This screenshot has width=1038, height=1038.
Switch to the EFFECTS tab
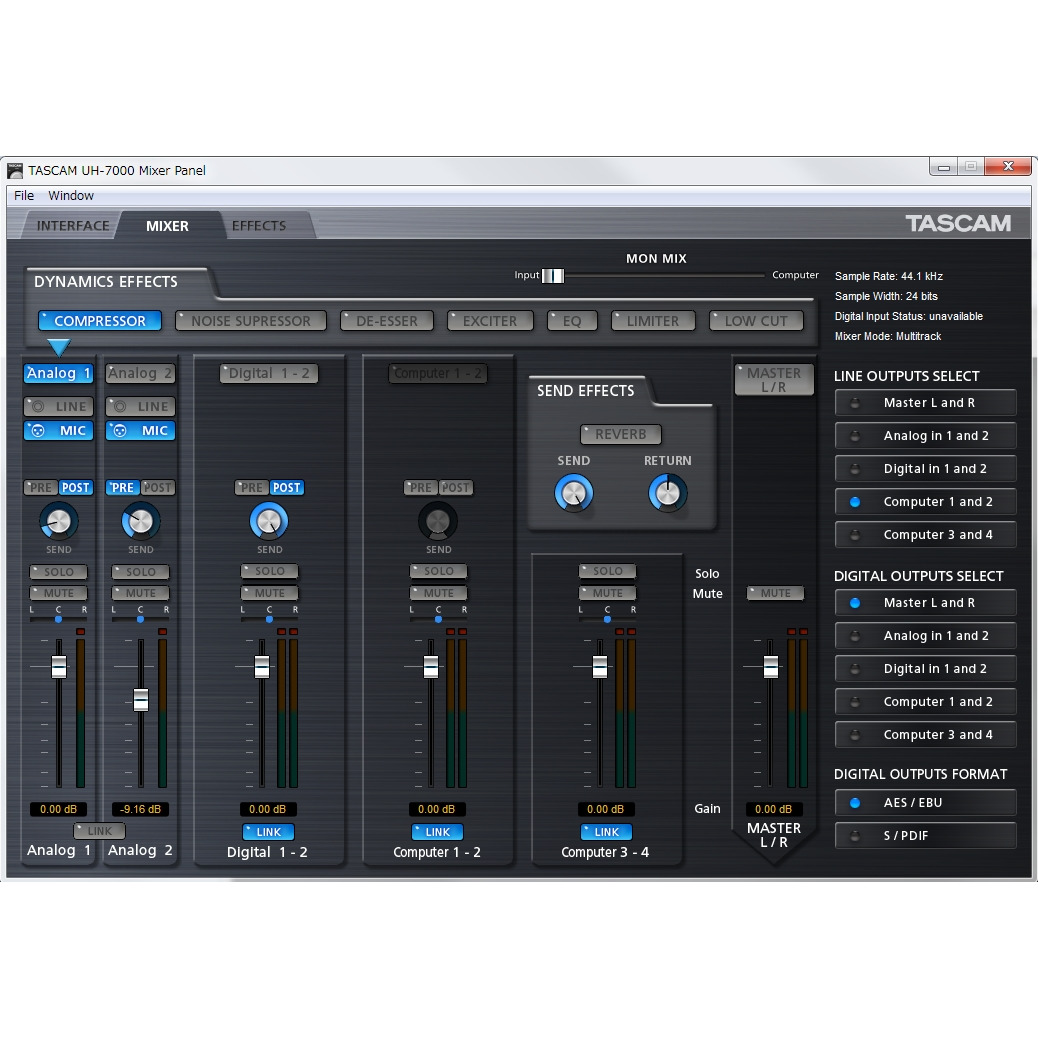pos(259,226)
